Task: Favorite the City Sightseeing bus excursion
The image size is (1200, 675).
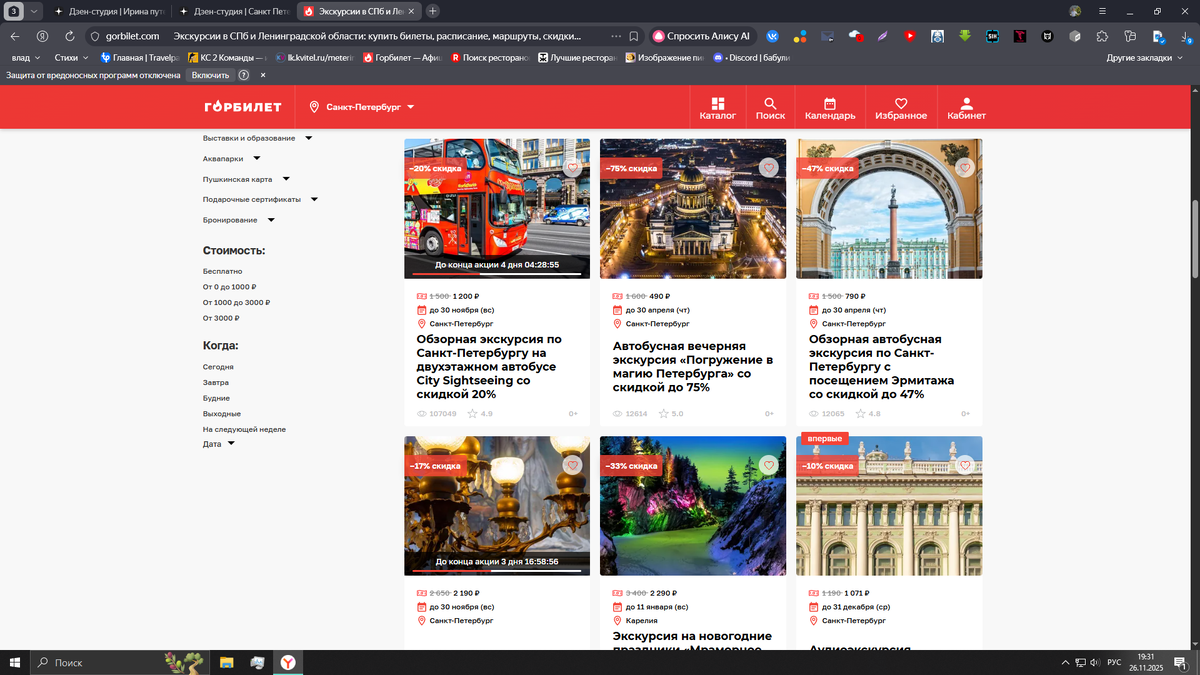Action: (x=572, y=167)
